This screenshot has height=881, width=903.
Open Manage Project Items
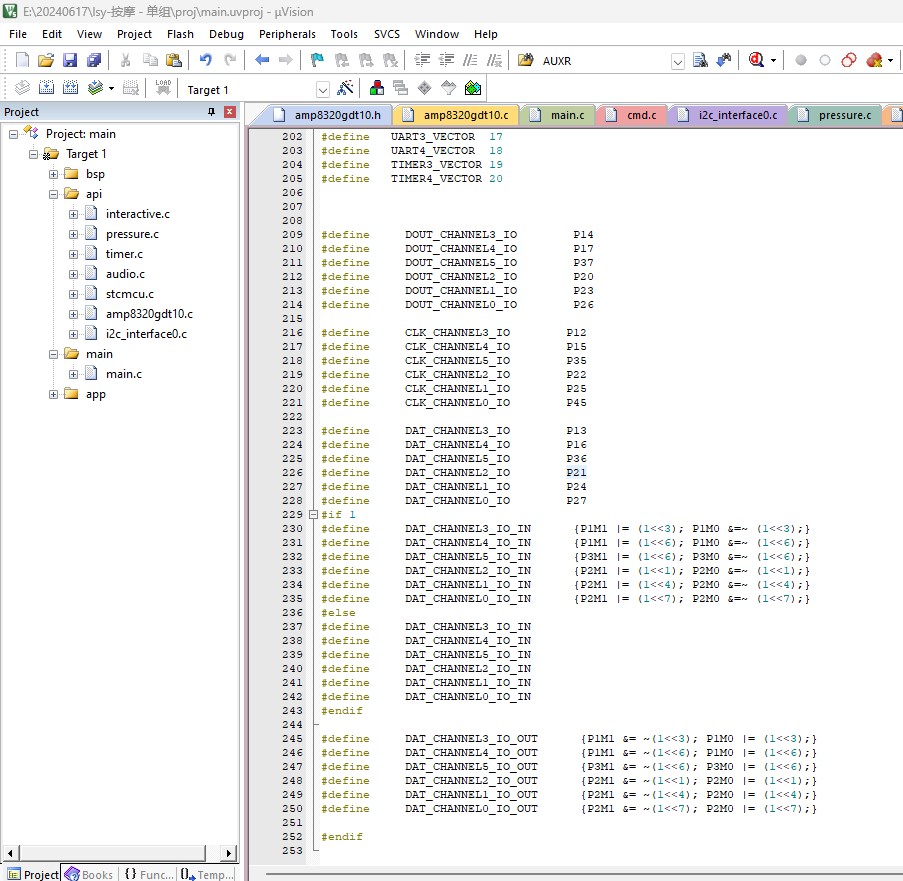[377, 88]
